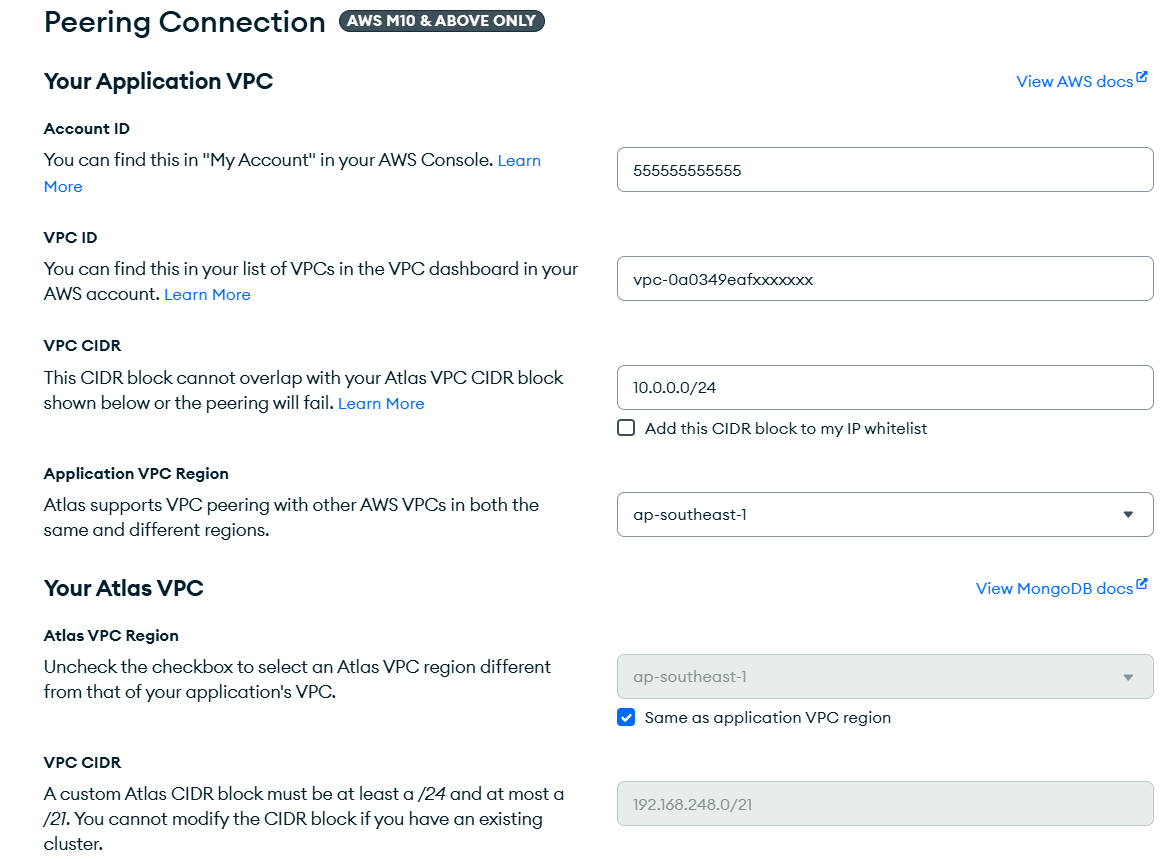
Task: Focus the application VPC CIDR 10.0.0.0/24 field
Action: [885, 388]
